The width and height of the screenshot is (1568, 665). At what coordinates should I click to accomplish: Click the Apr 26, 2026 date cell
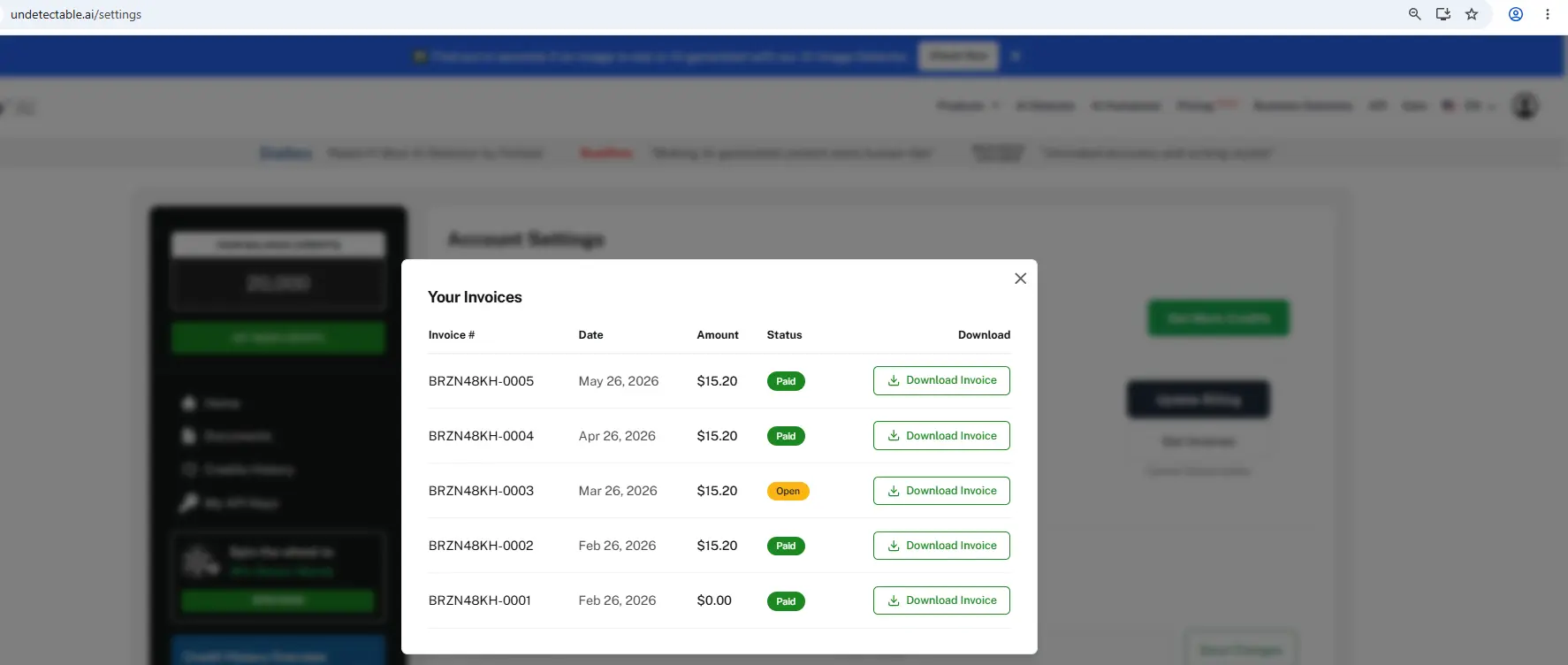(617, 436)
